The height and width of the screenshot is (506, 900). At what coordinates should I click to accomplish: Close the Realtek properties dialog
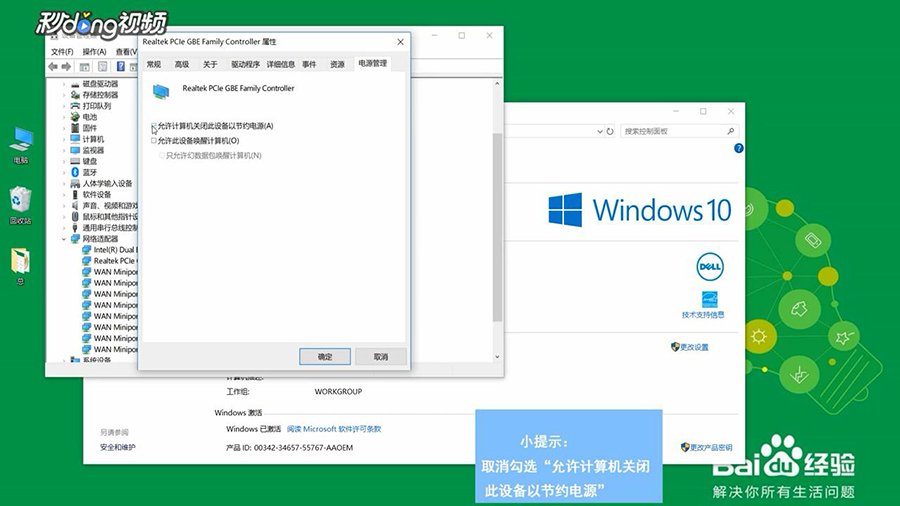pos(401,42)
